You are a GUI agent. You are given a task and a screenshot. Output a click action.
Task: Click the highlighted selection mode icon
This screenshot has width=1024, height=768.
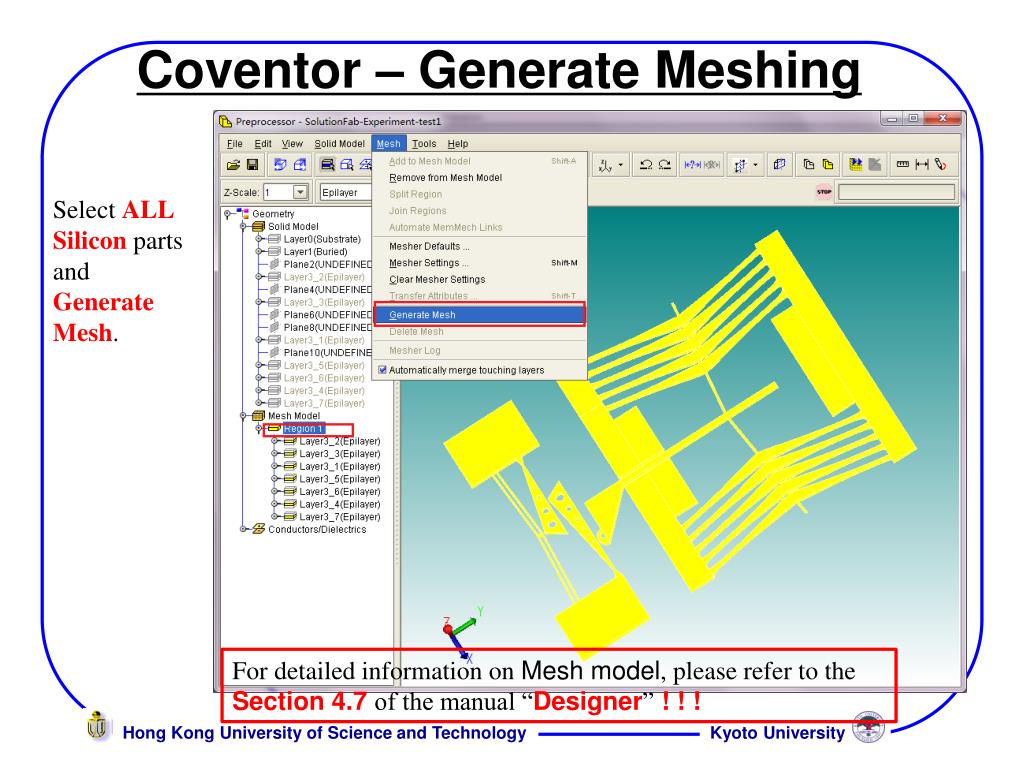click(x=328, y=165)
